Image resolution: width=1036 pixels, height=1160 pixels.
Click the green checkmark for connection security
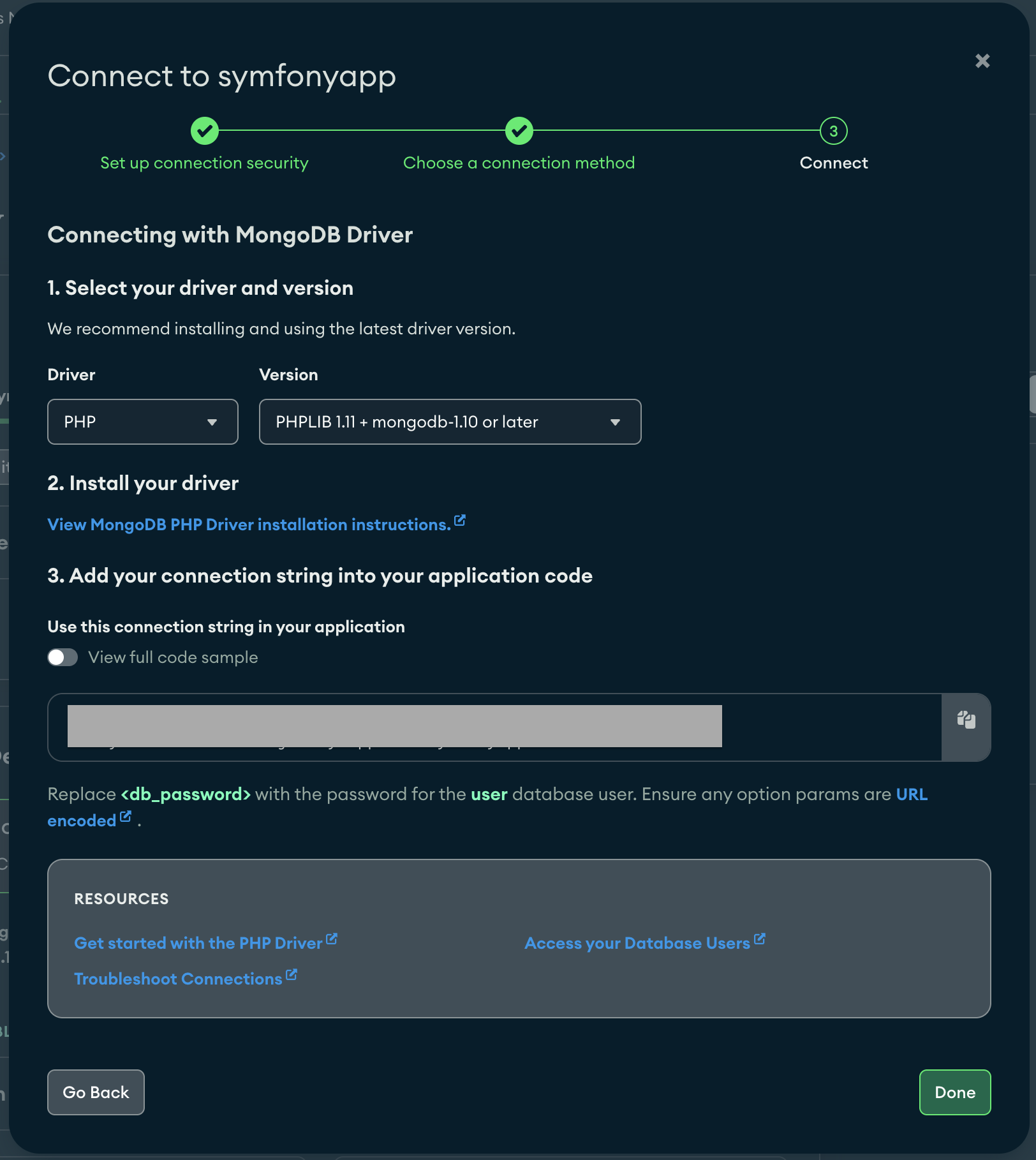(x=205, y=131)
